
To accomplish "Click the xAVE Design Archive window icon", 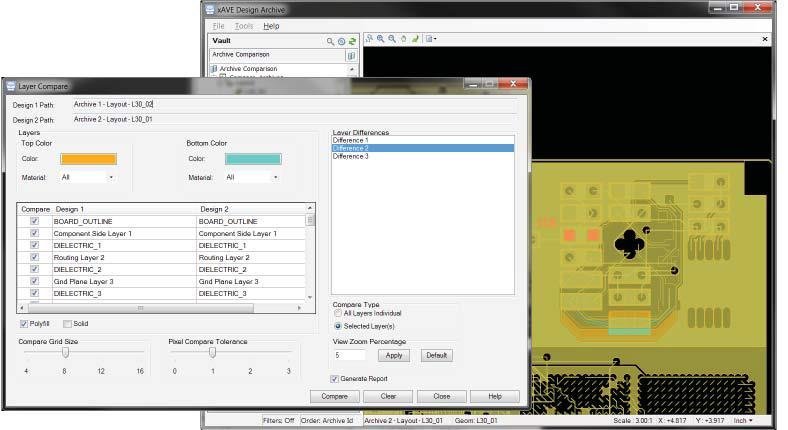I will pyautogui.click(x=210, y=10).
